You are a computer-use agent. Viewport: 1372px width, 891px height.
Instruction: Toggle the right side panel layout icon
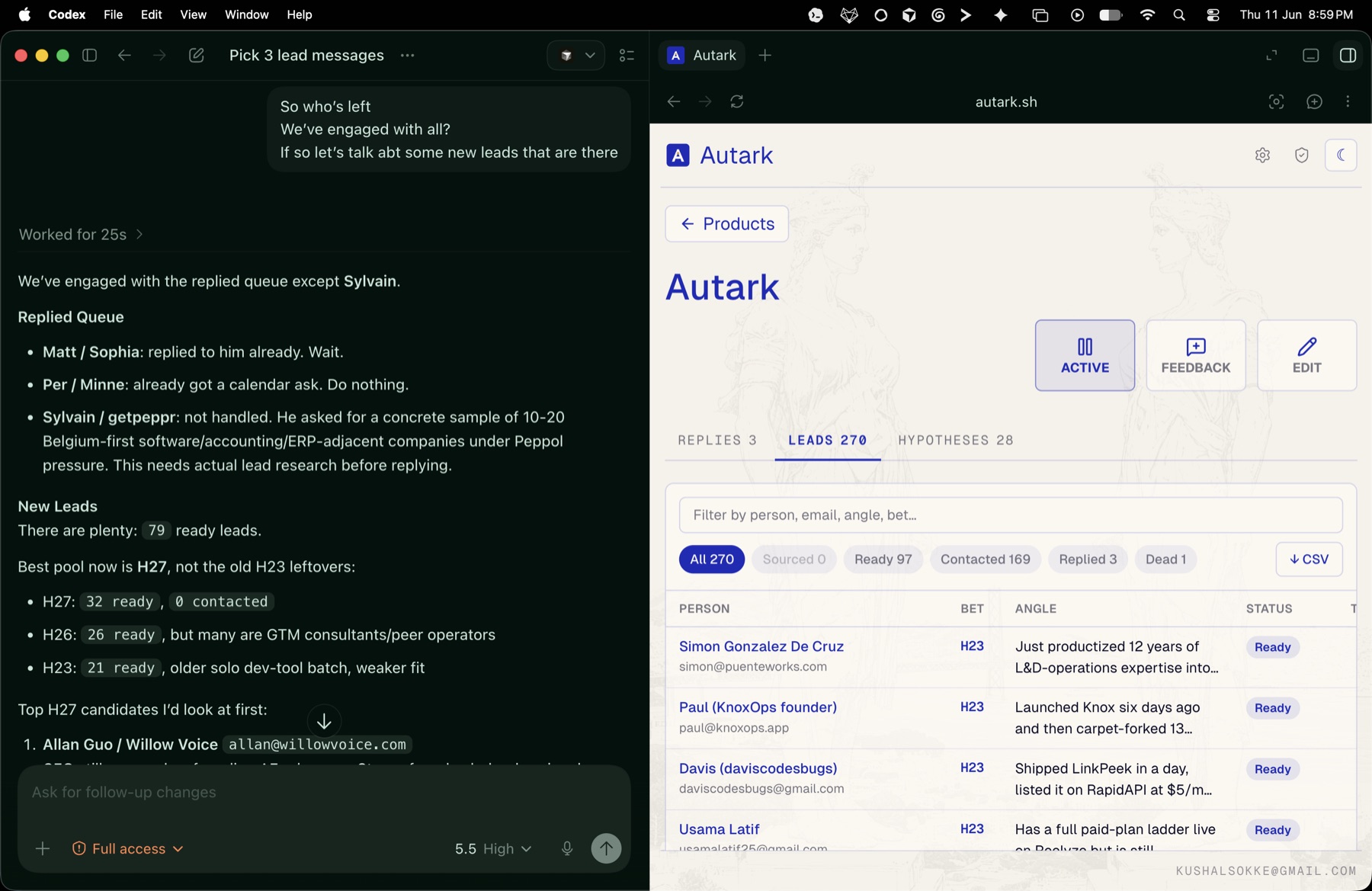pos(1348,56)
